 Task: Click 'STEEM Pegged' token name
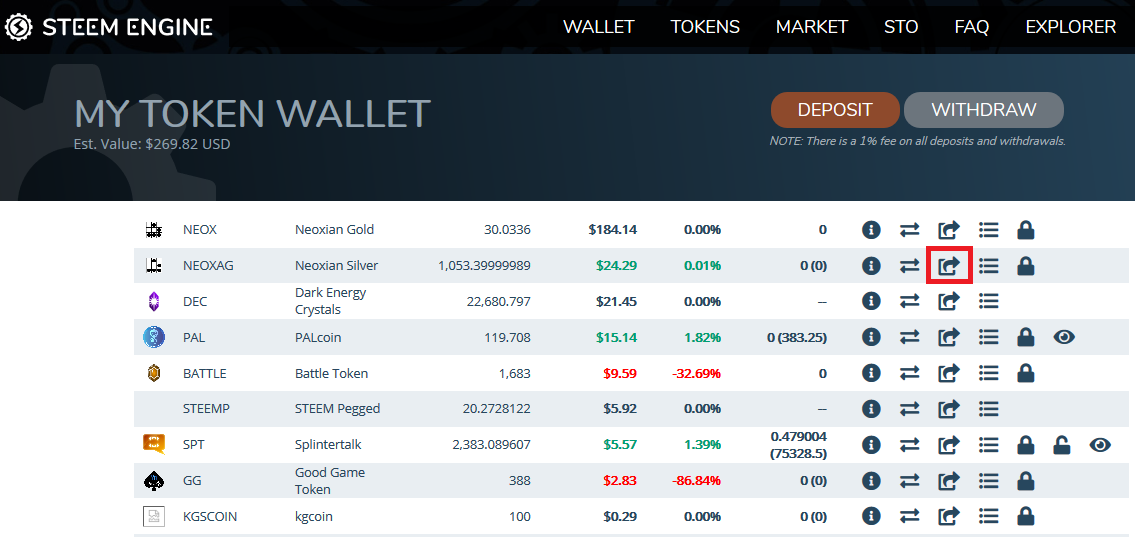click(337, 409)
